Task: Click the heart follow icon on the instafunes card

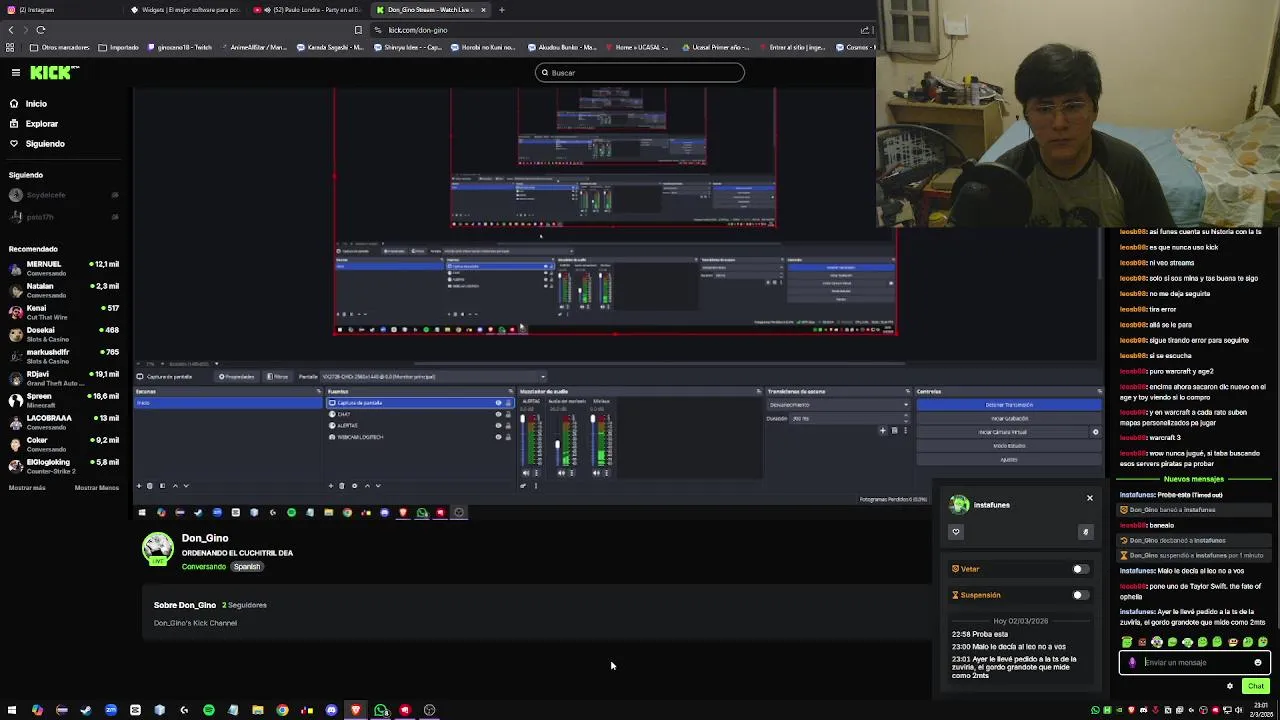Action: [956, 532]
